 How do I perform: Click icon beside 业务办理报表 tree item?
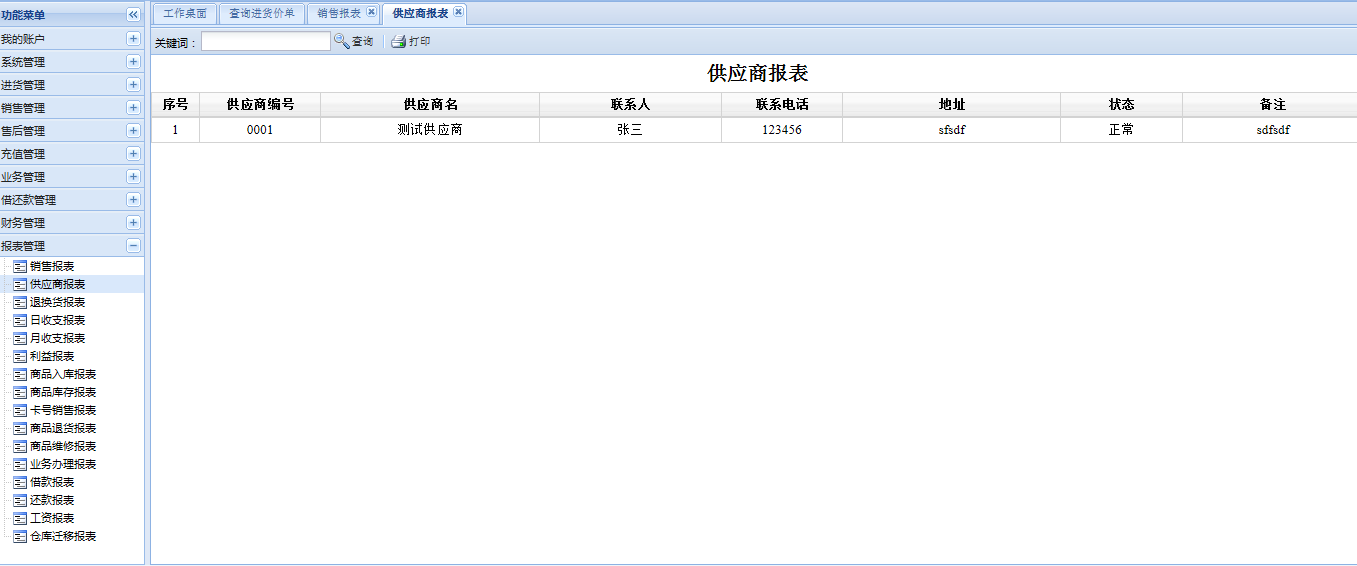point(20,465)
